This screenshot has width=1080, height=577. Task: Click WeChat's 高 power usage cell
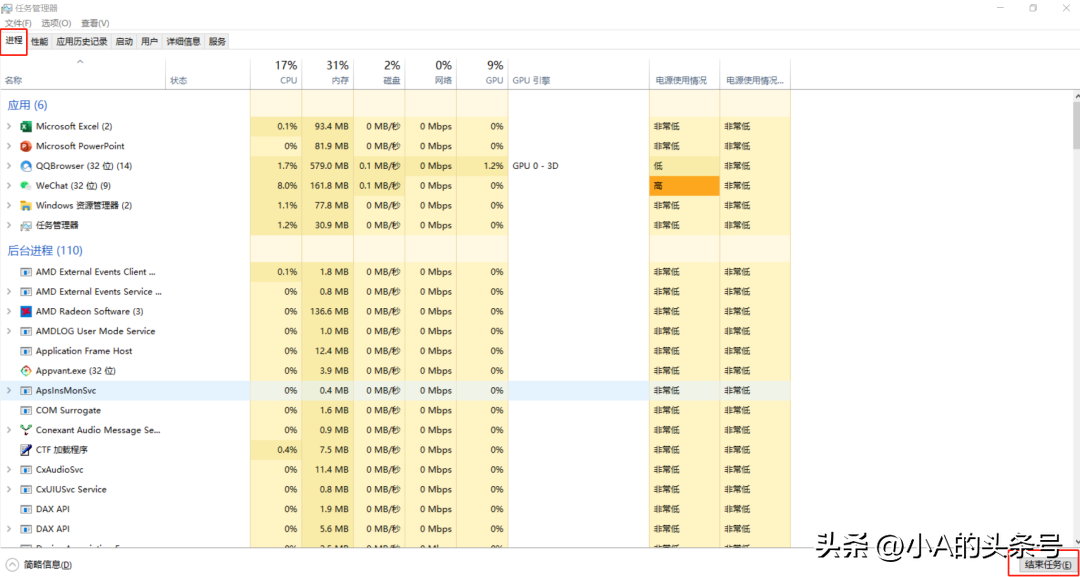[x=684, y=186]
